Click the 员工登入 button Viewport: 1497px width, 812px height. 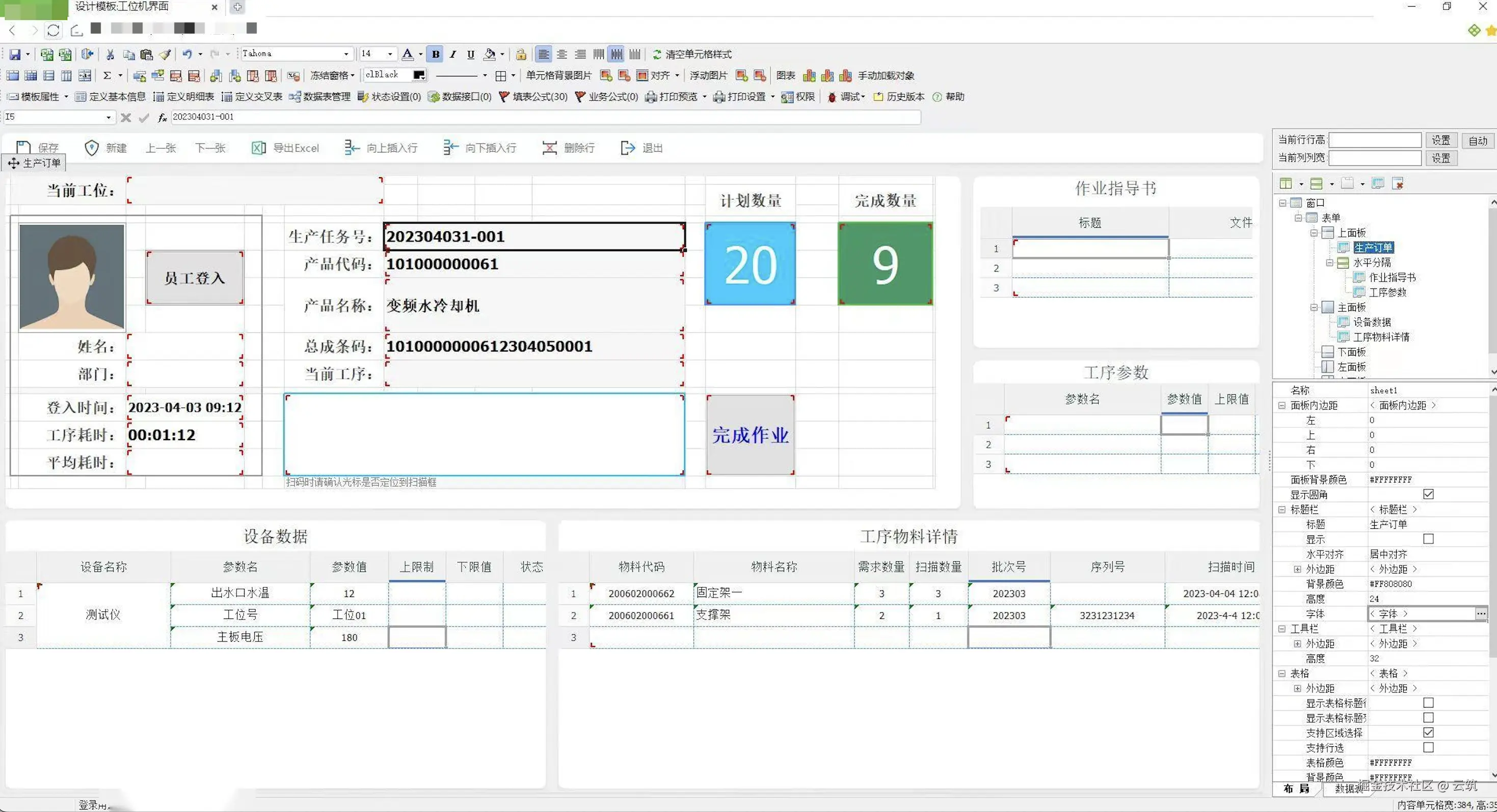195,278
